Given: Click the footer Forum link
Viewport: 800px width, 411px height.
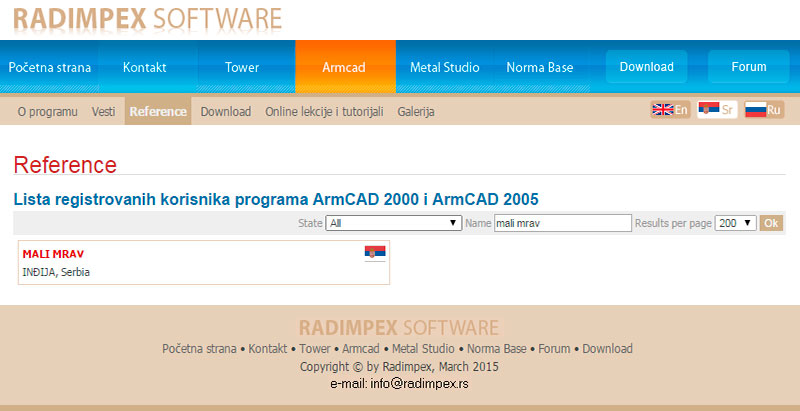Looking at the screenshot, I should point(554,349).
